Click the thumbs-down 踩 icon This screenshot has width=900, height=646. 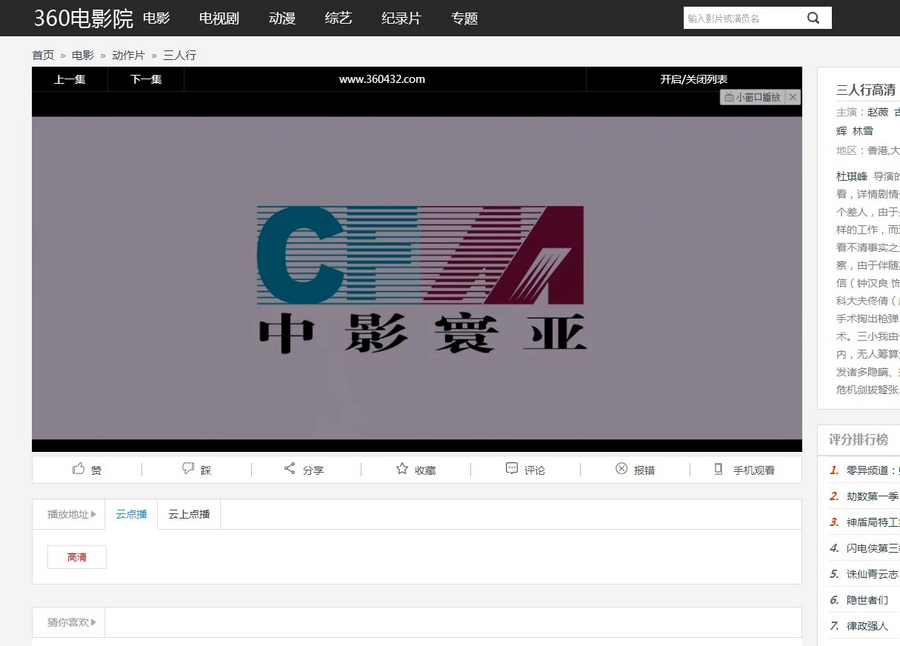point(188,468)
